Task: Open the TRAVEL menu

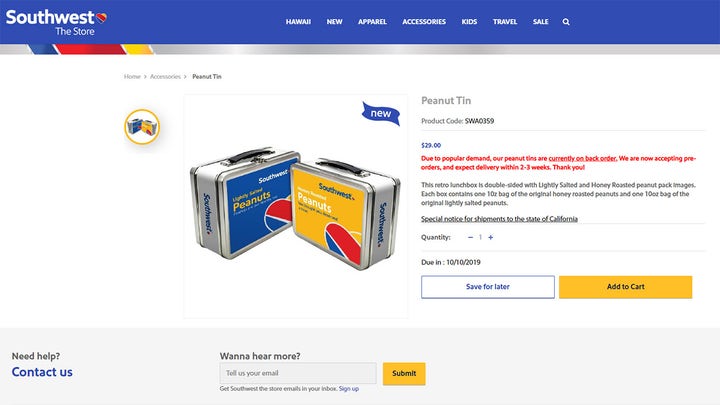Action: (x=505, y=22)
